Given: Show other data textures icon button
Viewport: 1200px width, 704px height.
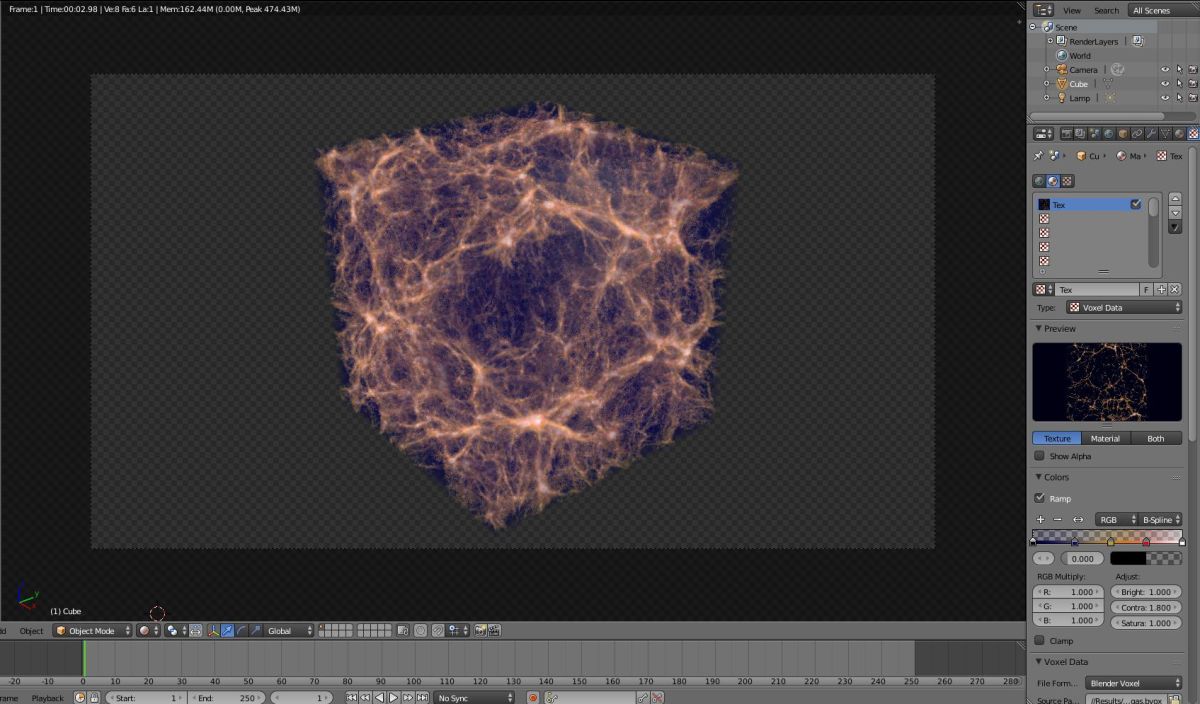Looking at the screenshot, I should pos(1067,181).
